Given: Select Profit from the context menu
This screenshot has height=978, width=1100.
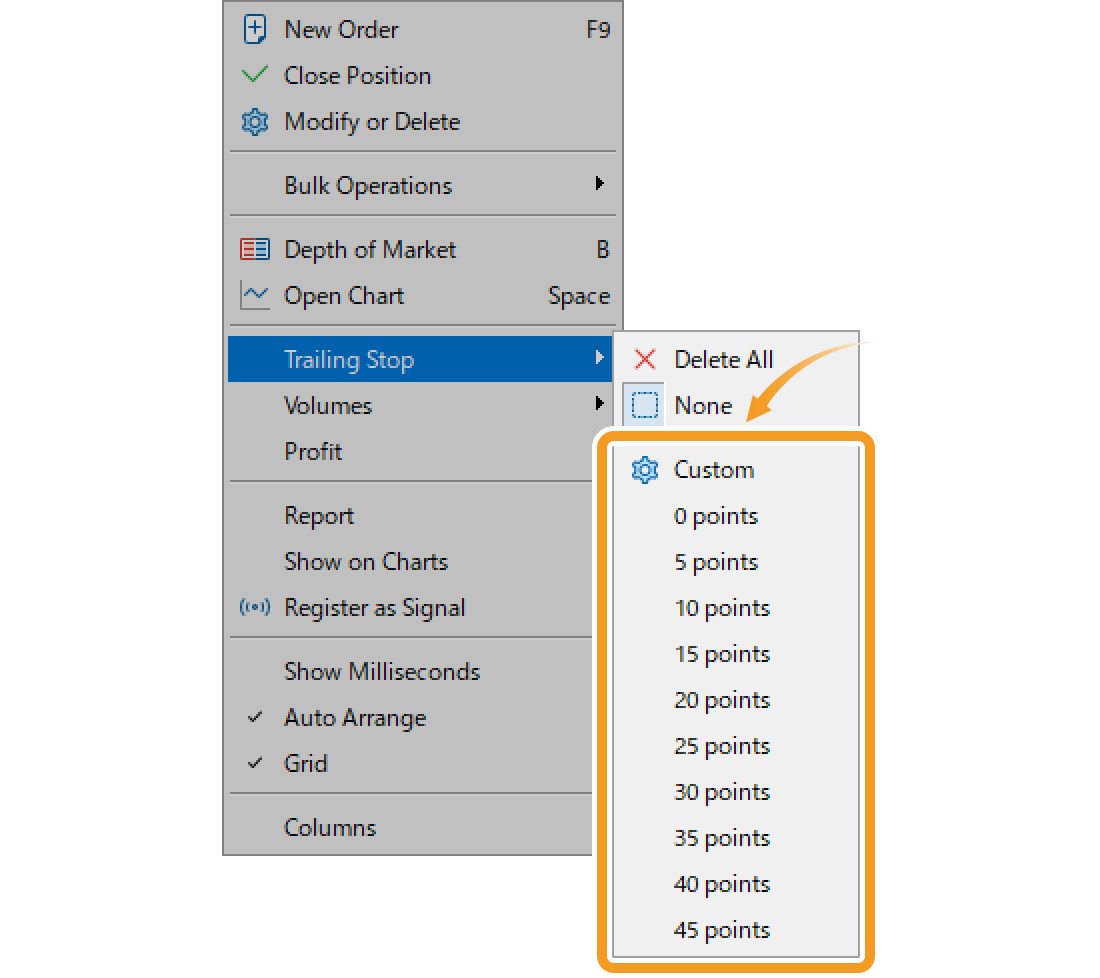Looking at the screenshot, I should pos(313,451).
